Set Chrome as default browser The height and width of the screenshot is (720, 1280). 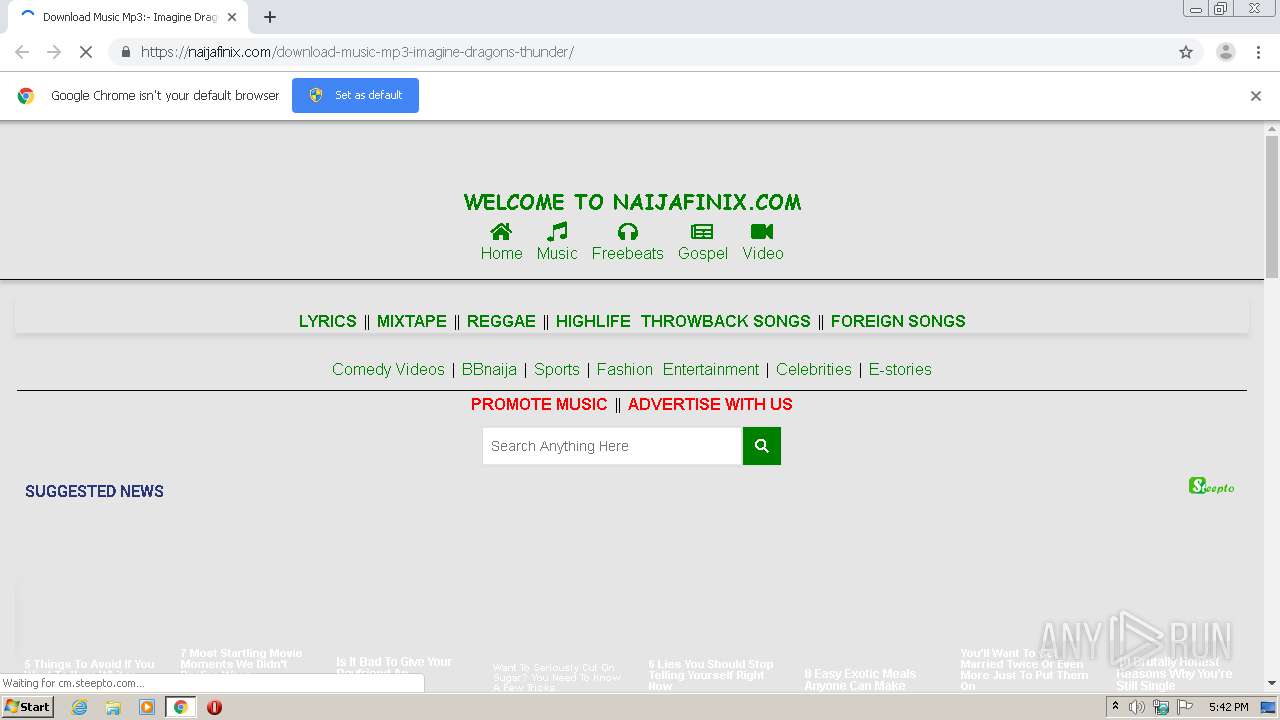[355, 95]
